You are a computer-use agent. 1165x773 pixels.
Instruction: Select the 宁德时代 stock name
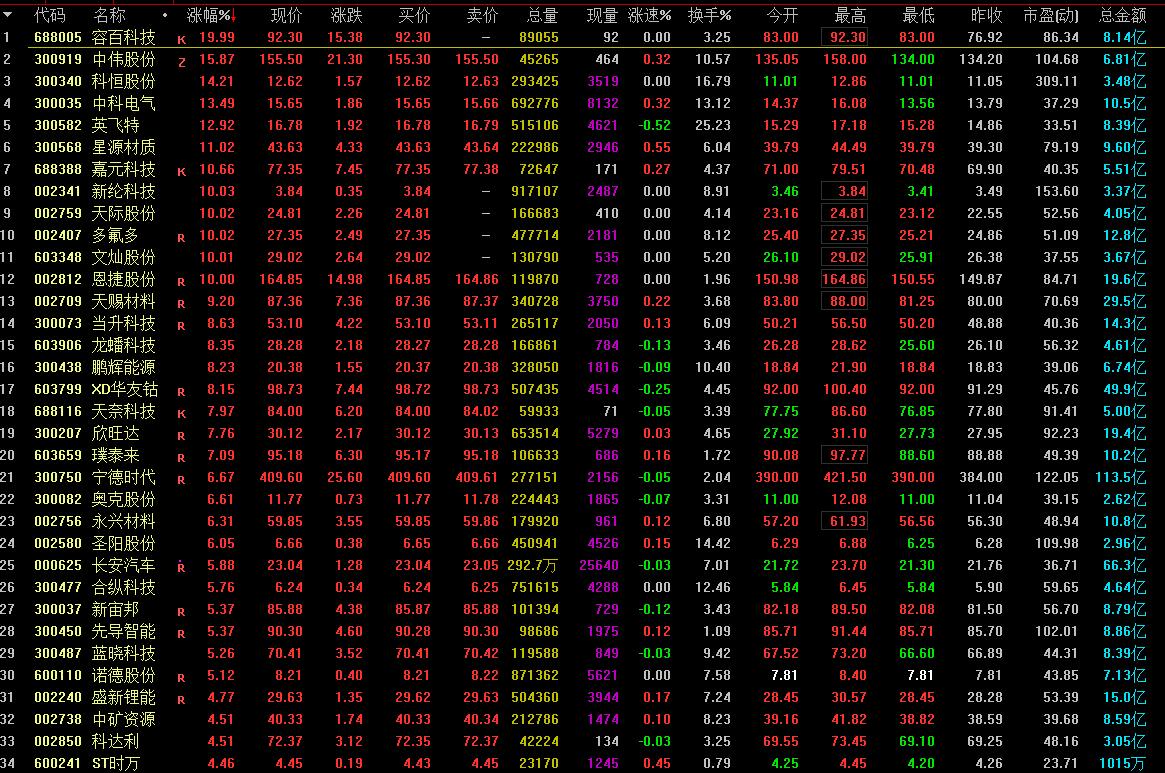(124, 477)
